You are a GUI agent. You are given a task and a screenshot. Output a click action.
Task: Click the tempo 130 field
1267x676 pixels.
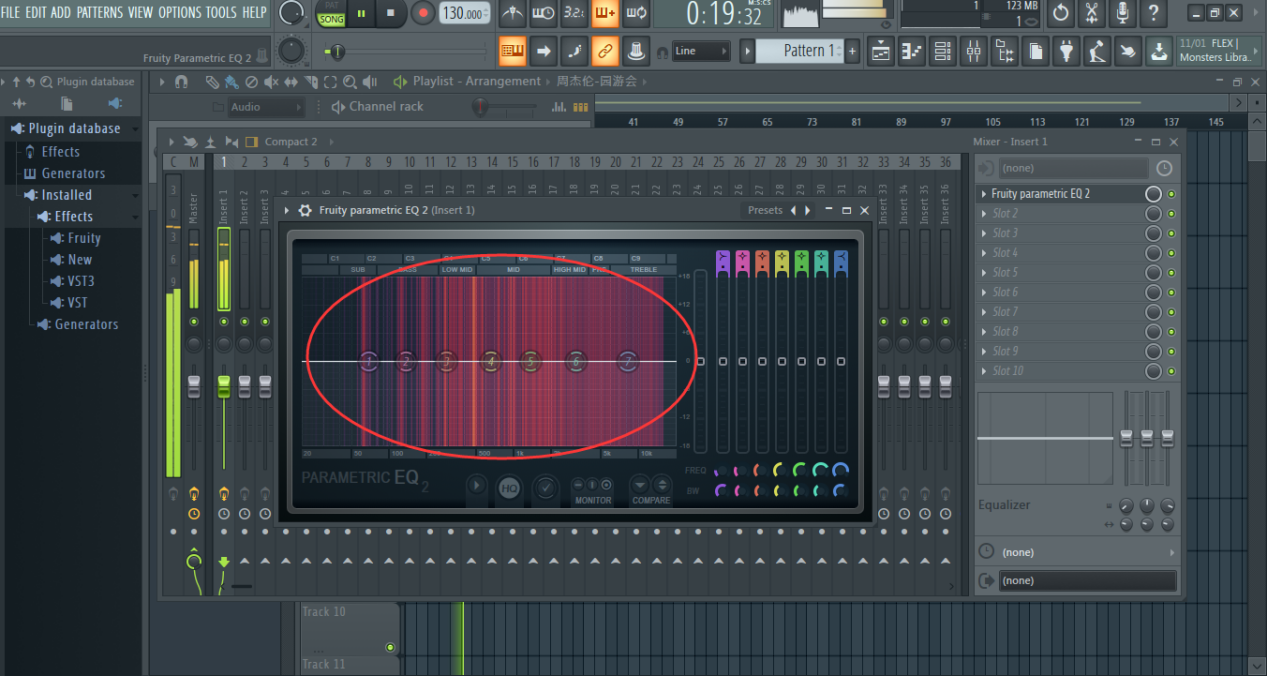coord(463,13)
